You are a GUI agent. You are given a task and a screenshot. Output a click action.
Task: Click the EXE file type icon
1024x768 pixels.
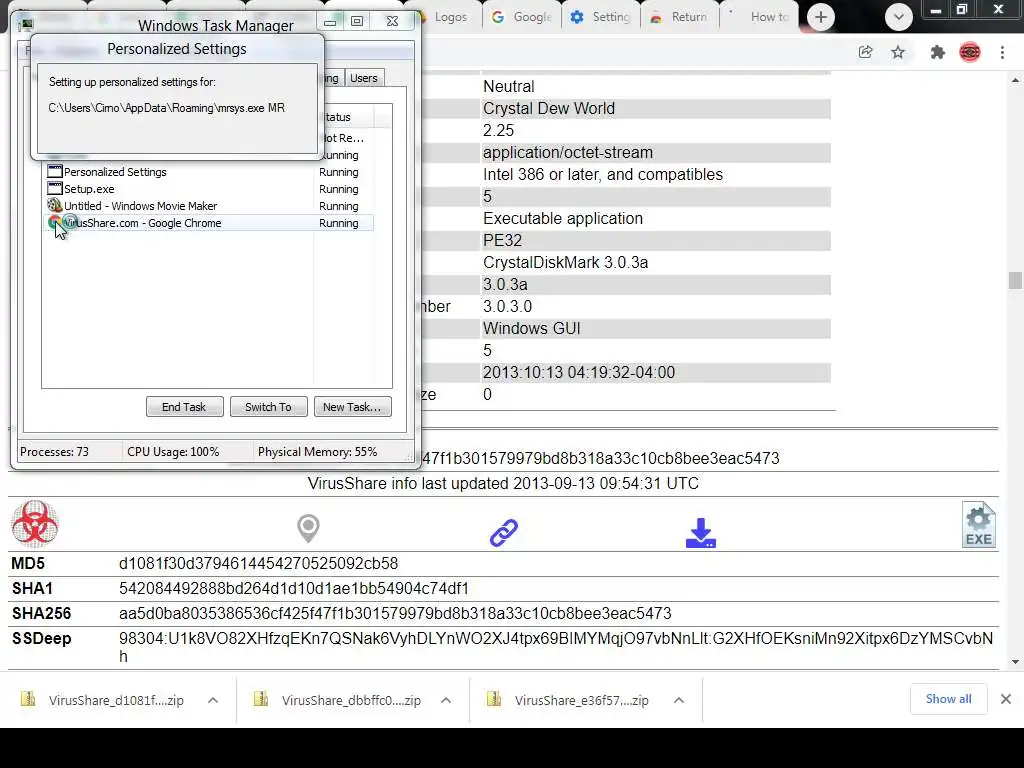(978, 524)
